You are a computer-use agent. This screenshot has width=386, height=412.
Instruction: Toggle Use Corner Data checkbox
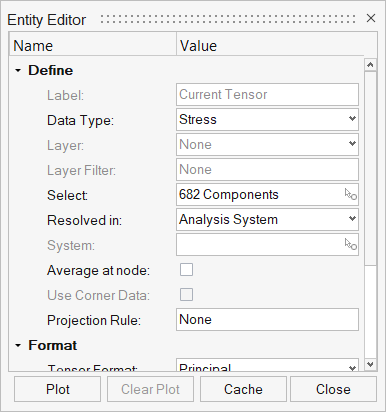[x=186, y=295]
